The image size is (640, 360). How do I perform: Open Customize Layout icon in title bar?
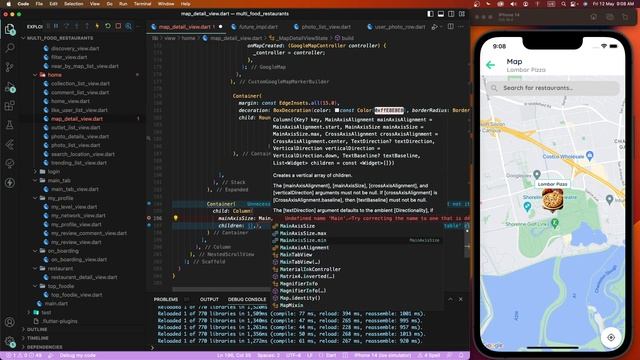pyautogui.click(x=462, y=14)
